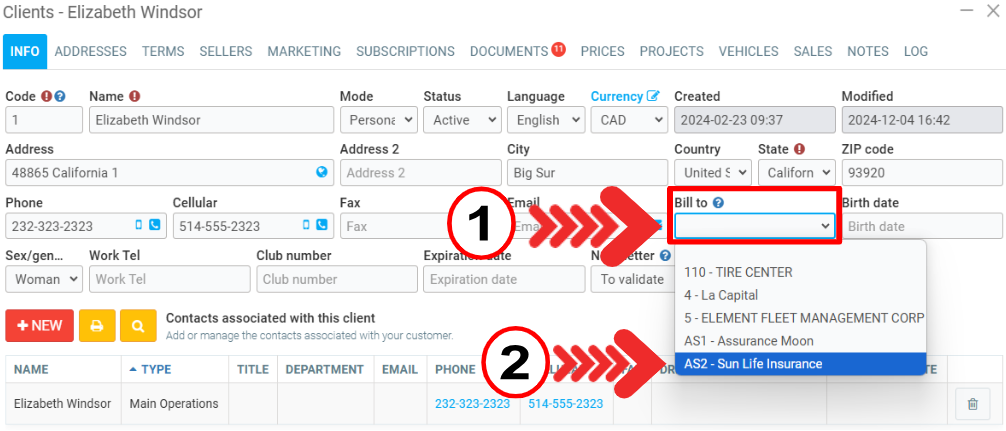Click the call icon in Phone field

tap(154, 226)
